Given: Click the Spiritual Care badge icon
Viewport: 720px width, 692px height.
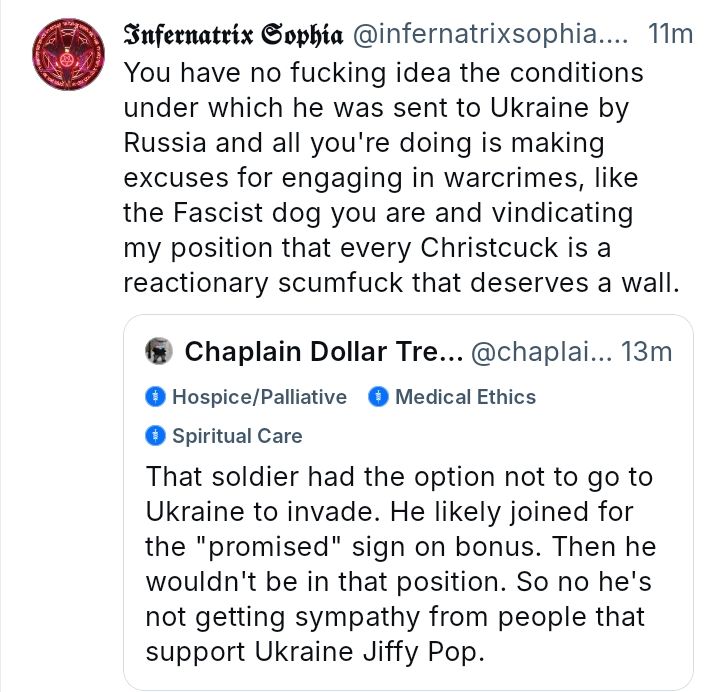Looking at the screenshot, I should coord(155,436).
